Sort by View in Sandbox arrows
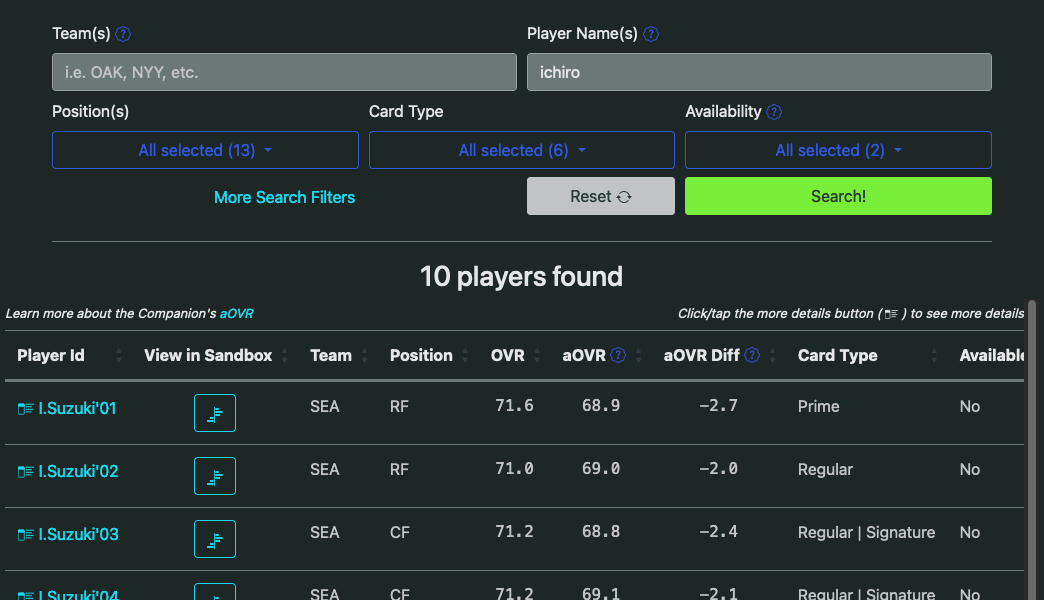The width and height of the screenshot is (1044, 600). point(284,356)
